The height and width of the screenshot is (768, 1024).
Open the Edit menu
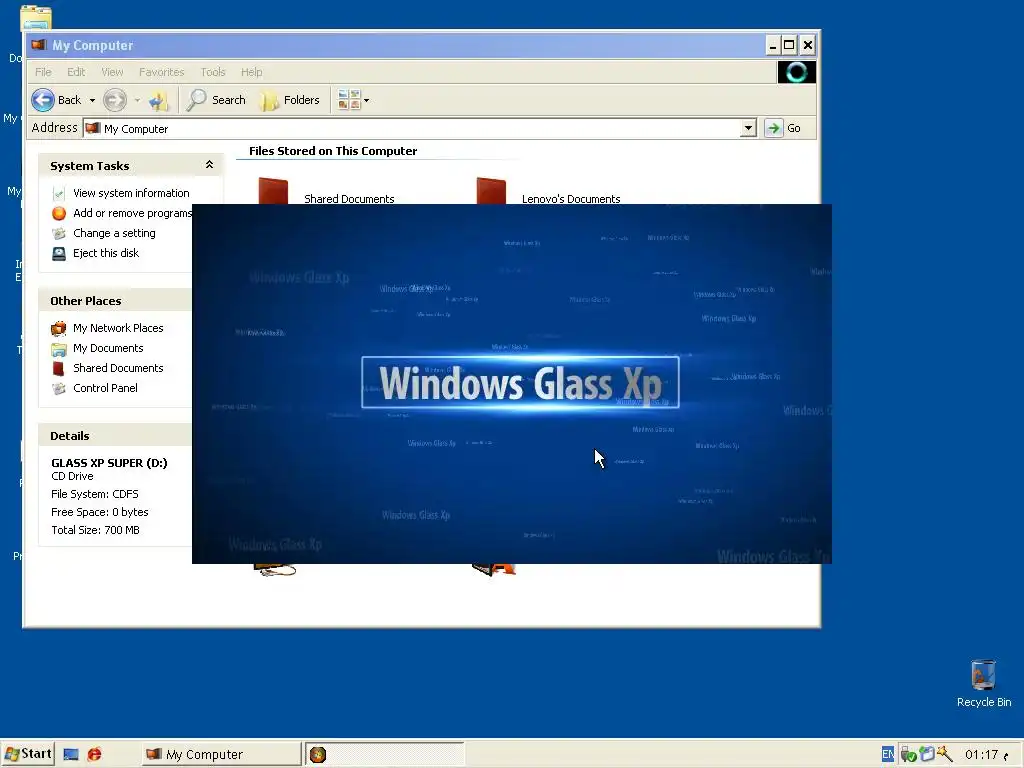point(76,72)
